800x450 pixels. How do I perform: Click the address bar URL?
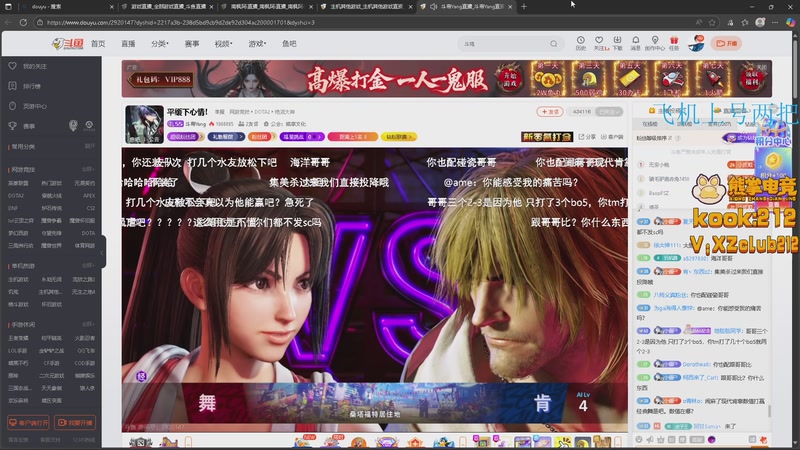tap(181, 22)
